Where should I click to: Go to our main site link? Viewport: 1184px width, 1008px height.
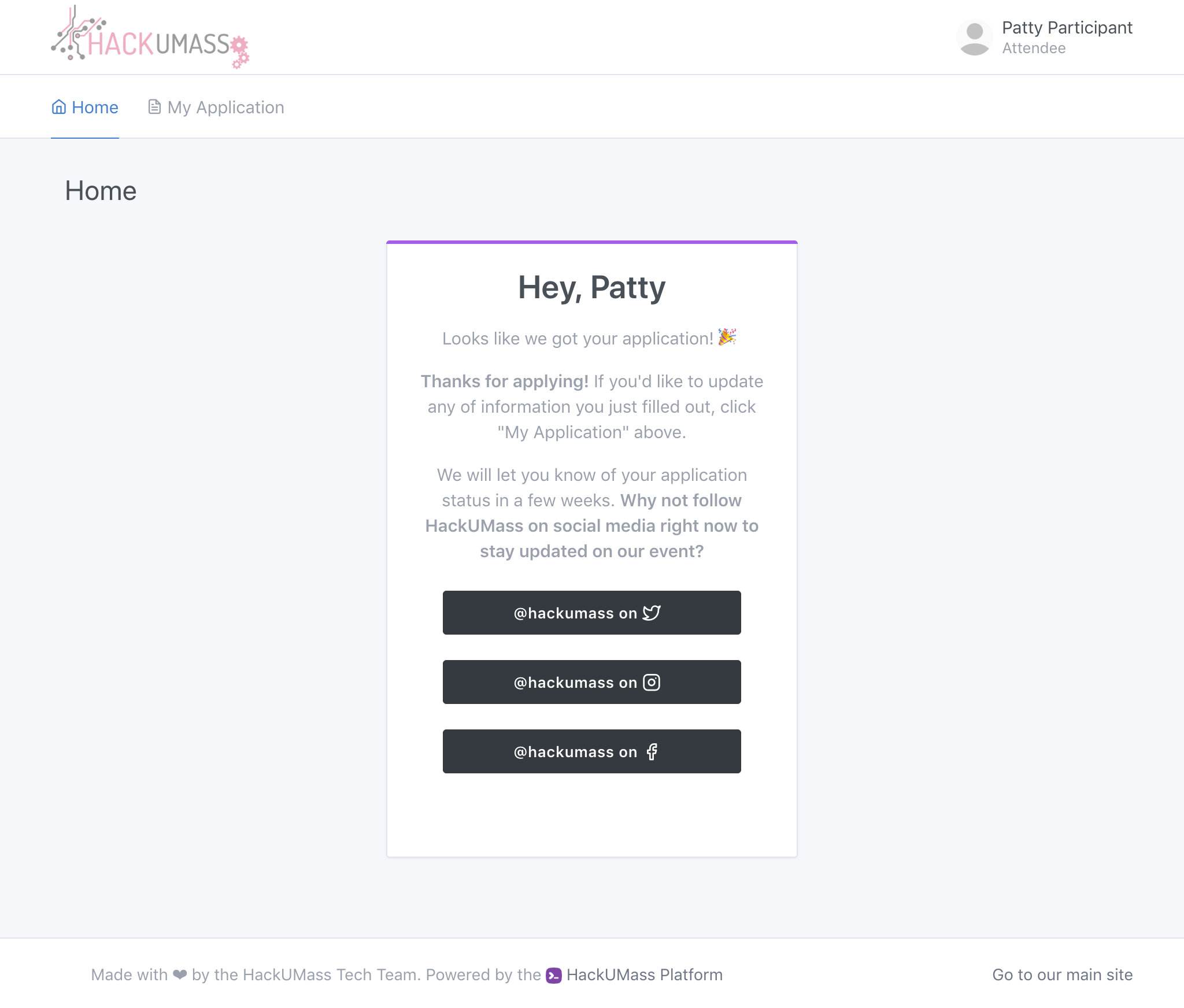click(1063, 975)
